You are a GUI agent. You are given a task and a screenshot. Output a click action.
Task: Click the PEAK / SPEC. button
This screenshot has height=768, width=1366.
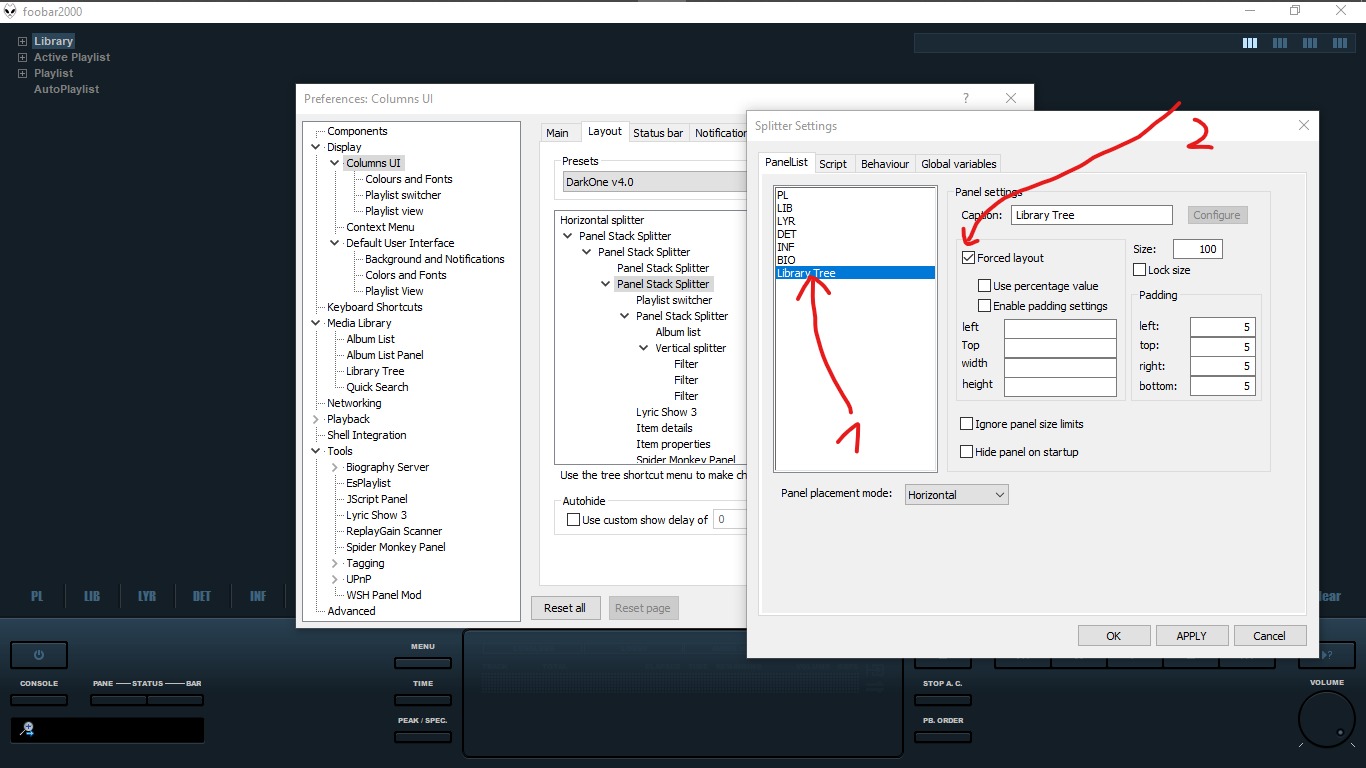pos(423,737)
